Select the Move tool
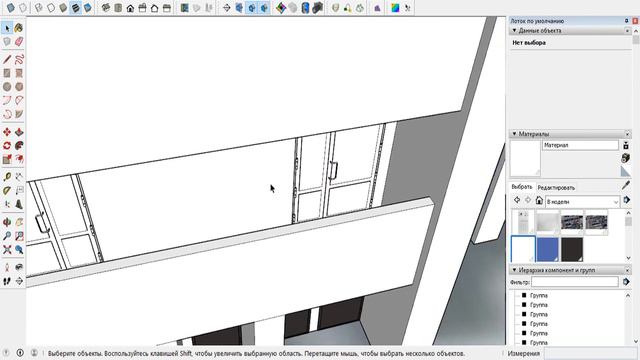Image resolution: width=640 pixels, height=360 pixels. (7, 132)
